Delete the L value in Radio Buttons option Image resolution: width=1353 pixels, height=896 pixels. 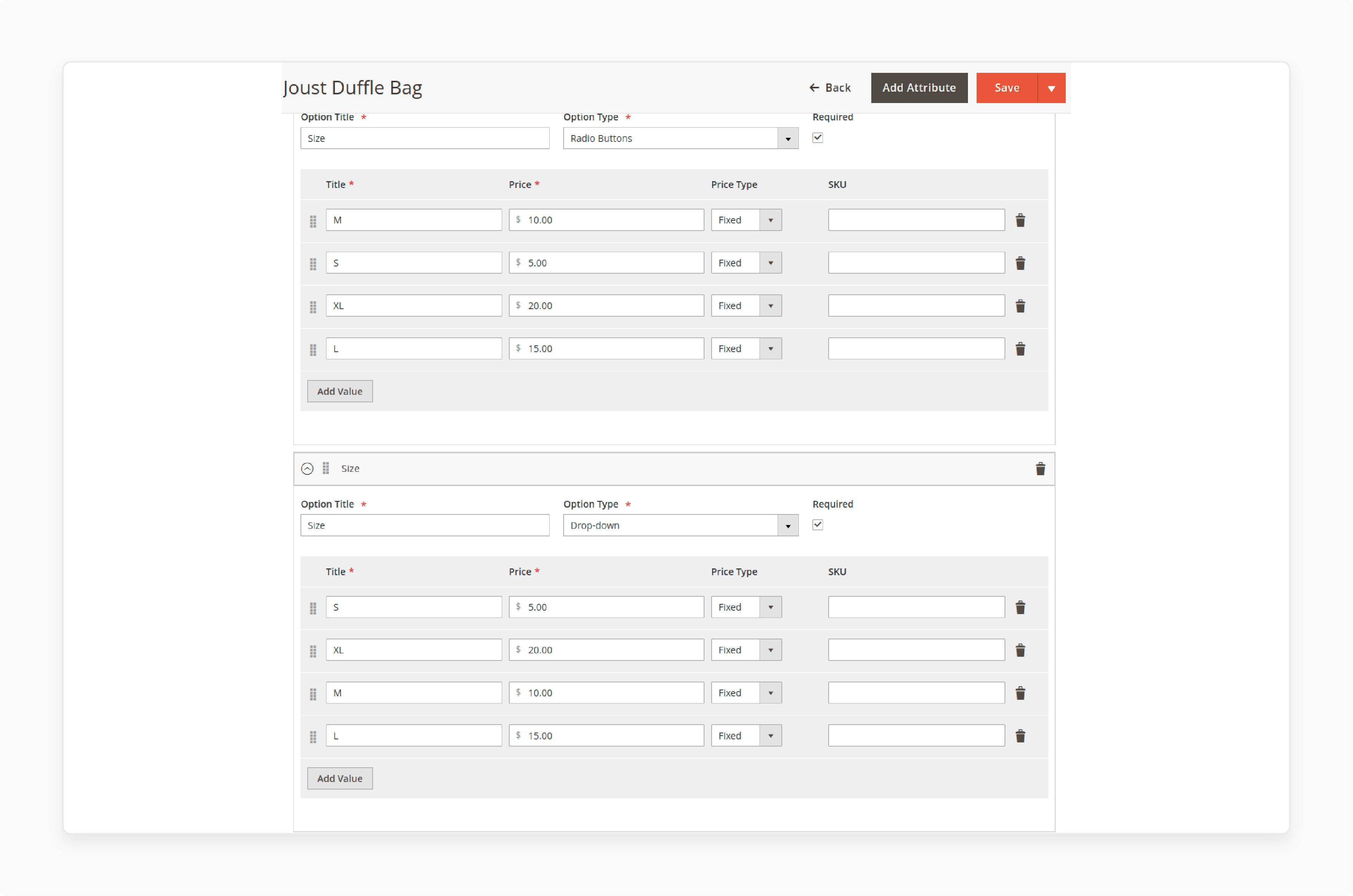click(x=1020, y=349)
